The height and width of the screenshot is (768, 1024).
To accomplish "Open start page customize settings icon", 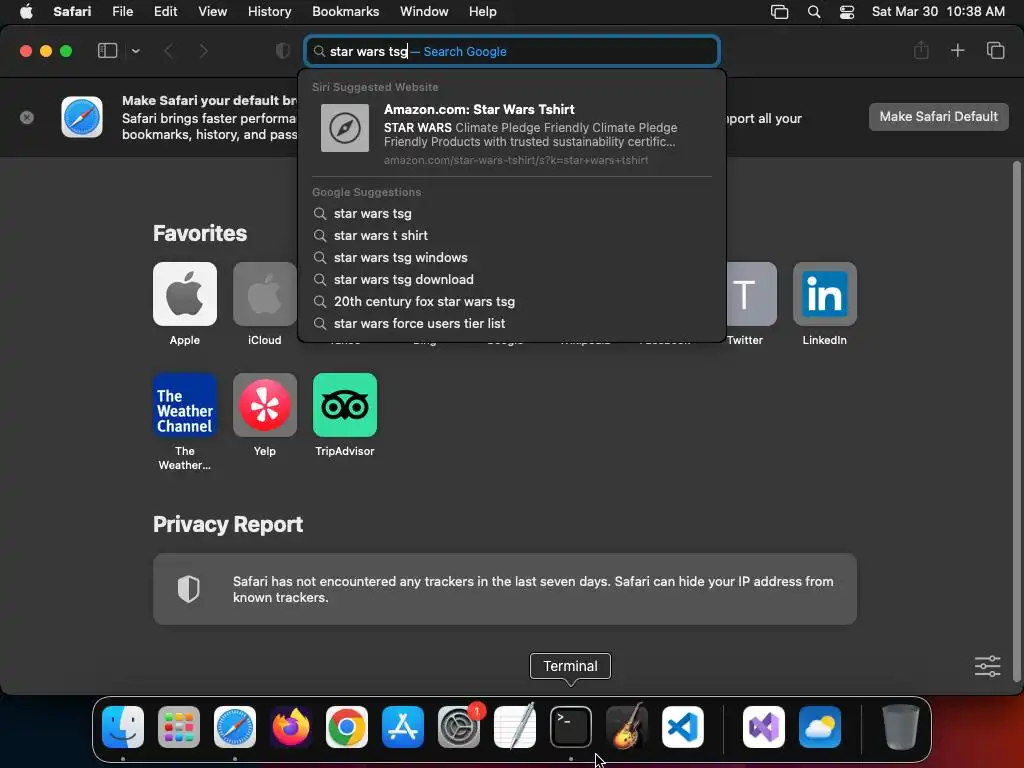I will [x=987, y=666].
